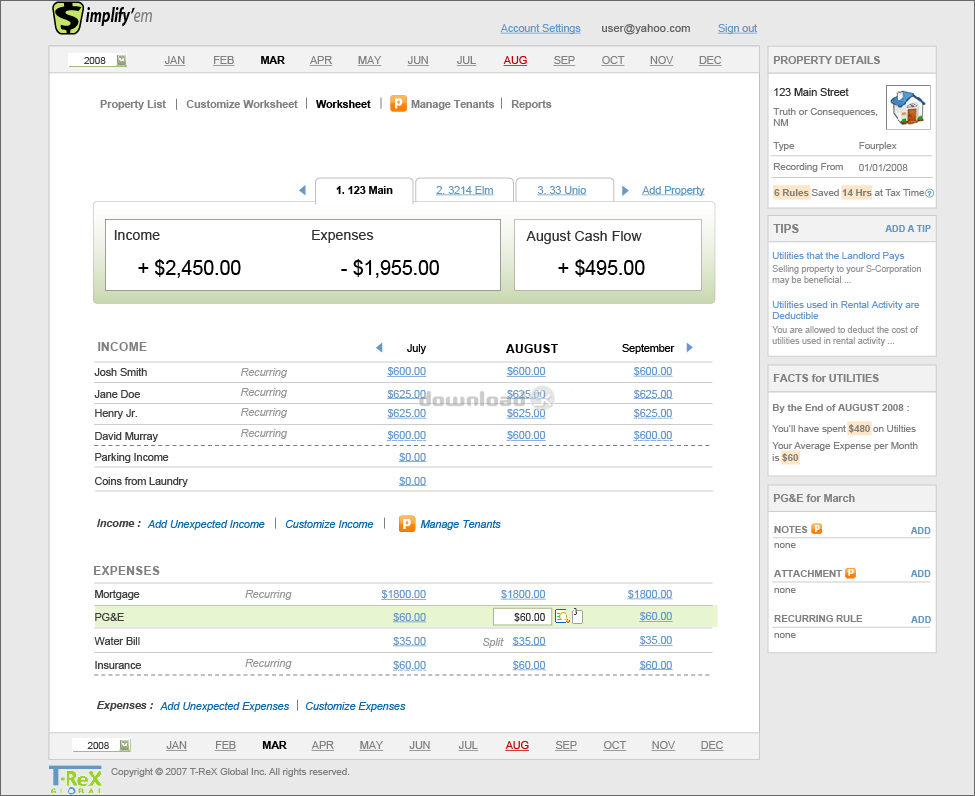Select DEC in top month bar

pos(710,60)
